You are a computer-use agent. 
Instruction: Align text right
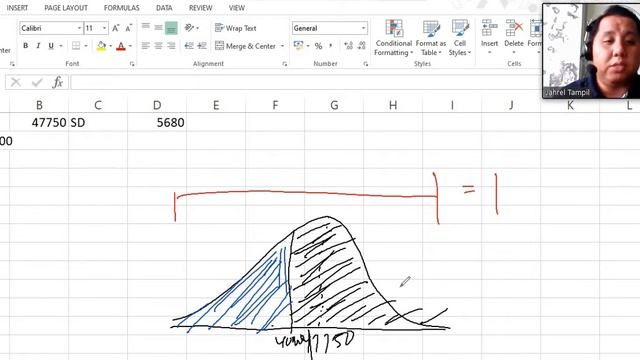pyautogui.click(x=171, y=46)
